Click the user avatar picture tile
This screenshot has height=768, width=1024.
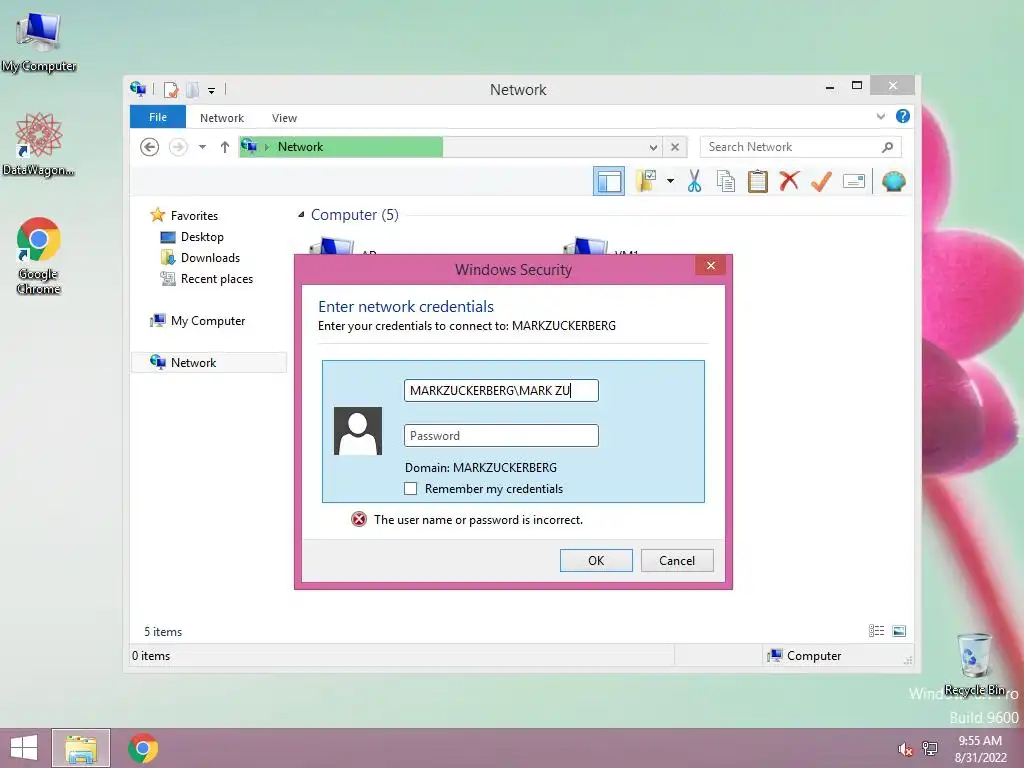pos(358,431)
